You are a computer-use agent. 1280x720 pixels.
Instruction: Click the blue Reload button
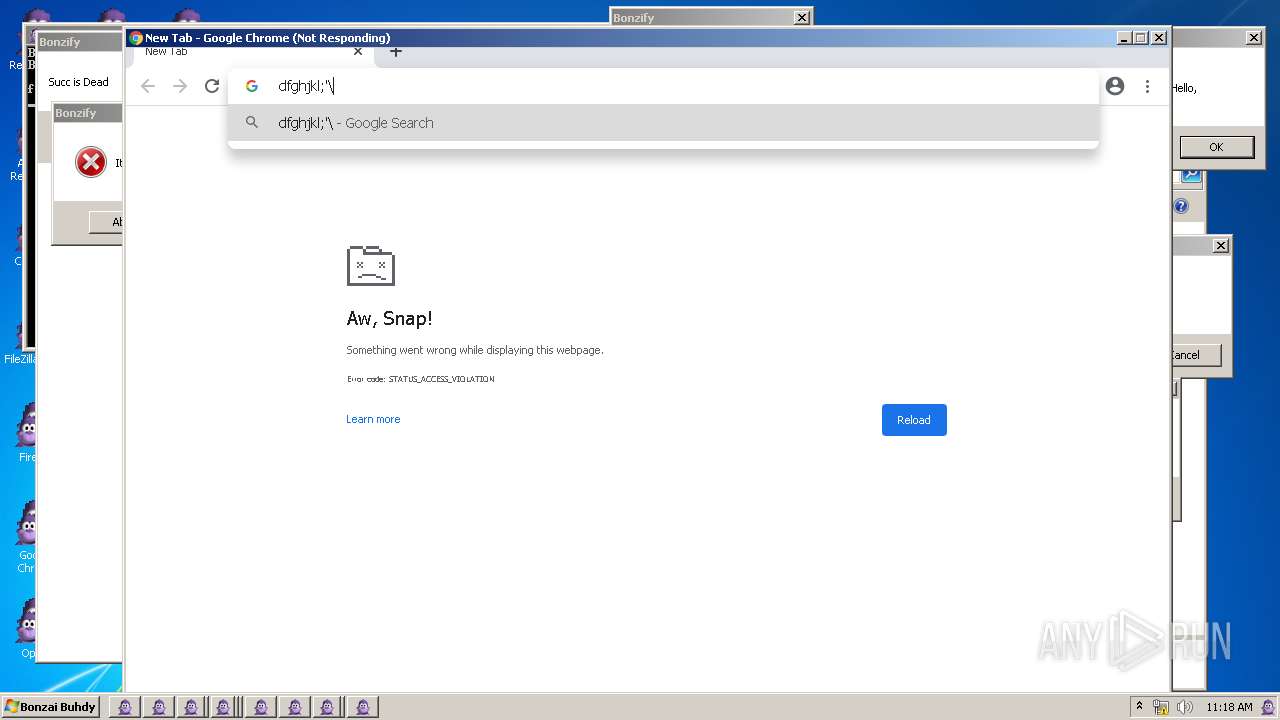coord(914,420)
